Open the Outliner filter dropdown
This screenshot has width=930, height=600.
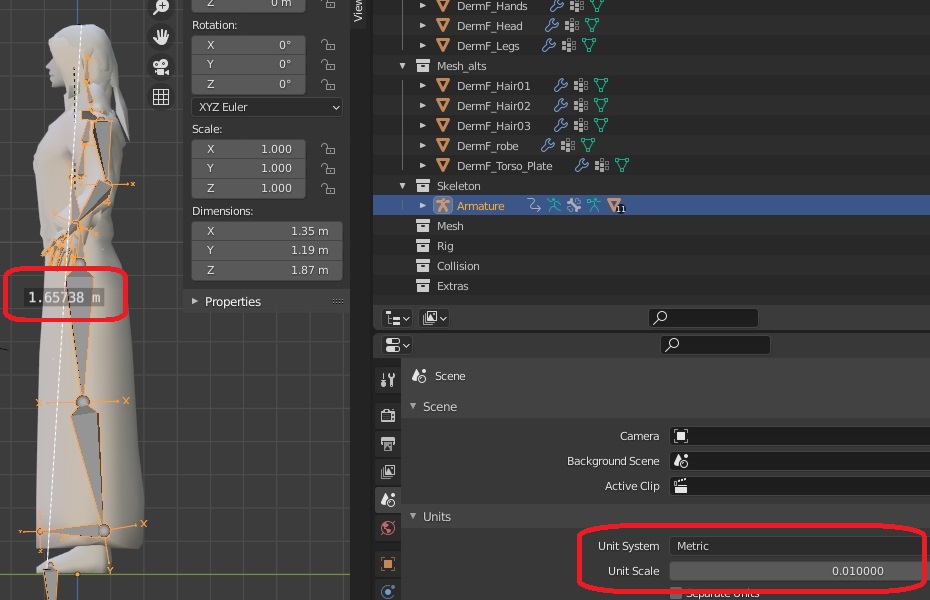(x=435, y=318)
